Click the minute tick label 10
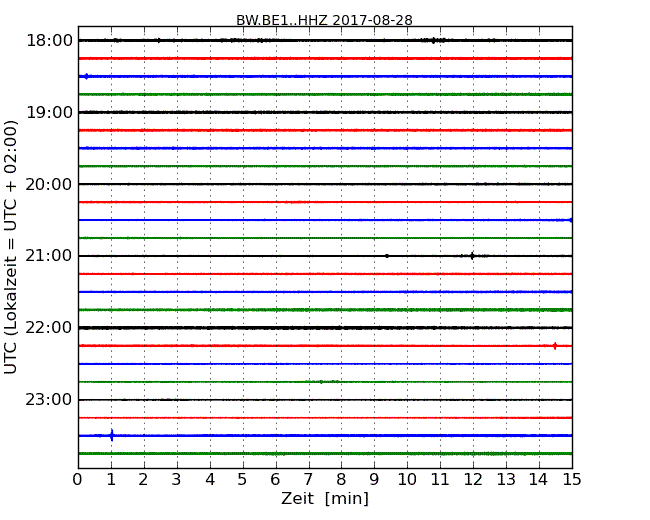650x520 pixels. click(407, 479)
